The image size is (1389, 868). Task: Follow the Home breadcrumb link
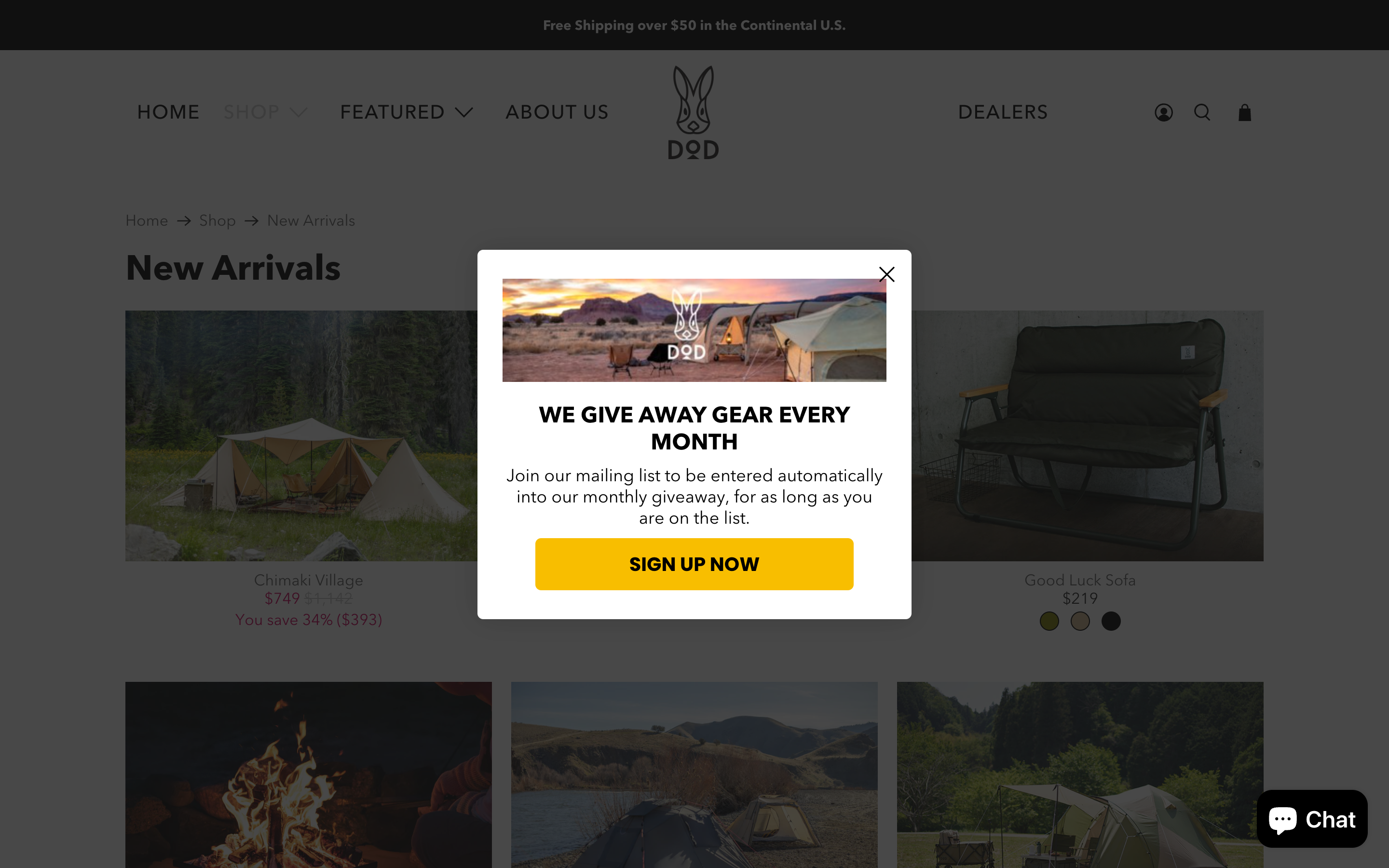(x=147, y=220)
